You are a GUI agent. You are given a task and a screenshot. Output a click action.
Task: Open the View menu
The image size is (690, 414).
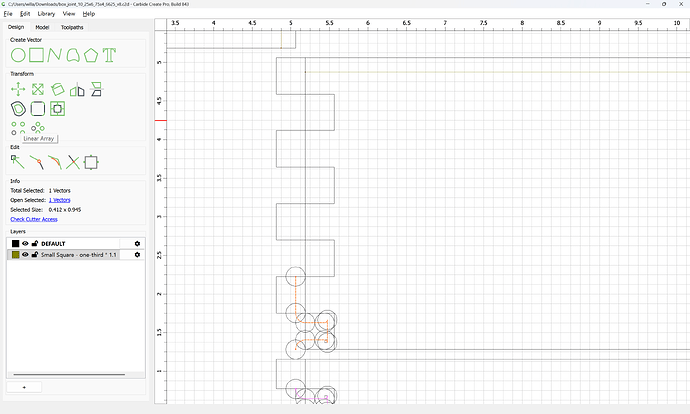tap(69, 14)
